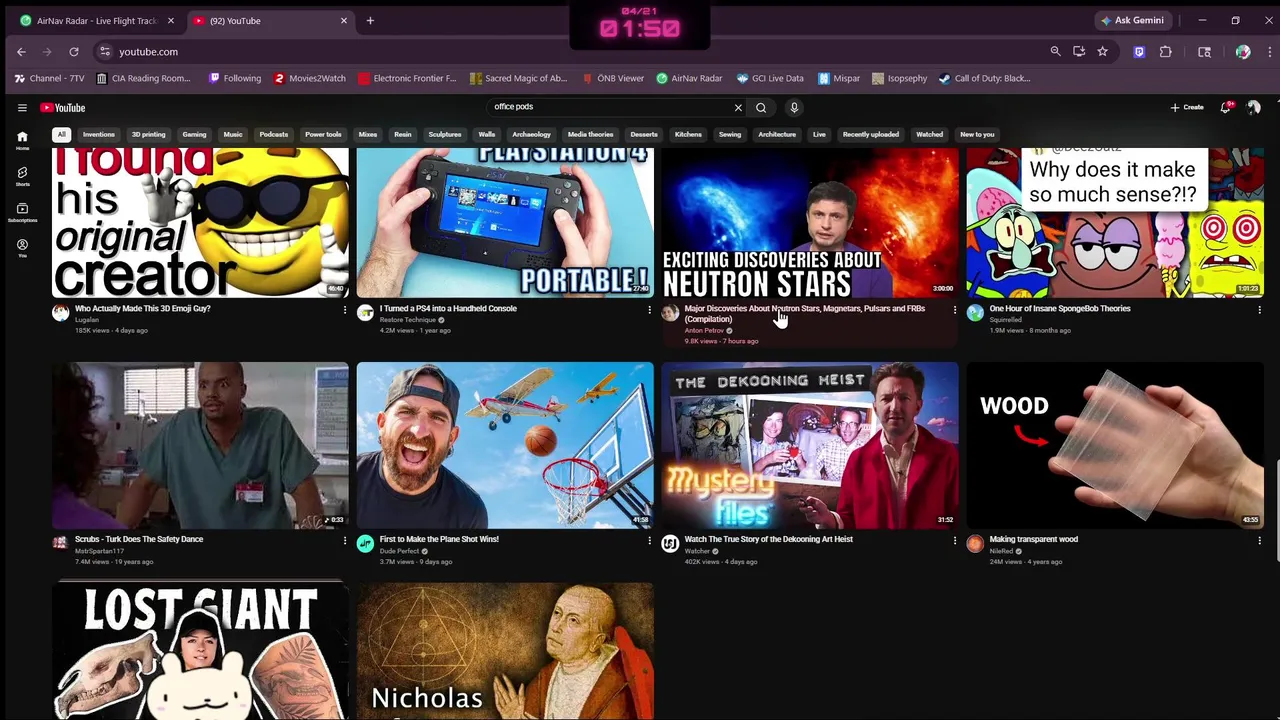Play the transparent wood thumbnail
Image resolution: width=1280 pixels, height=720 pixels.
(1115, 445)
